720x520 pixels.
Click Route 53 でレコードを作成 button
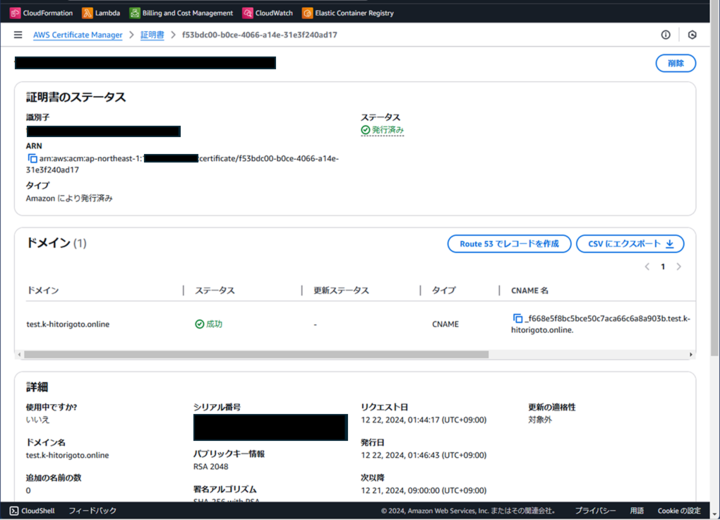[x=509, y=244]
